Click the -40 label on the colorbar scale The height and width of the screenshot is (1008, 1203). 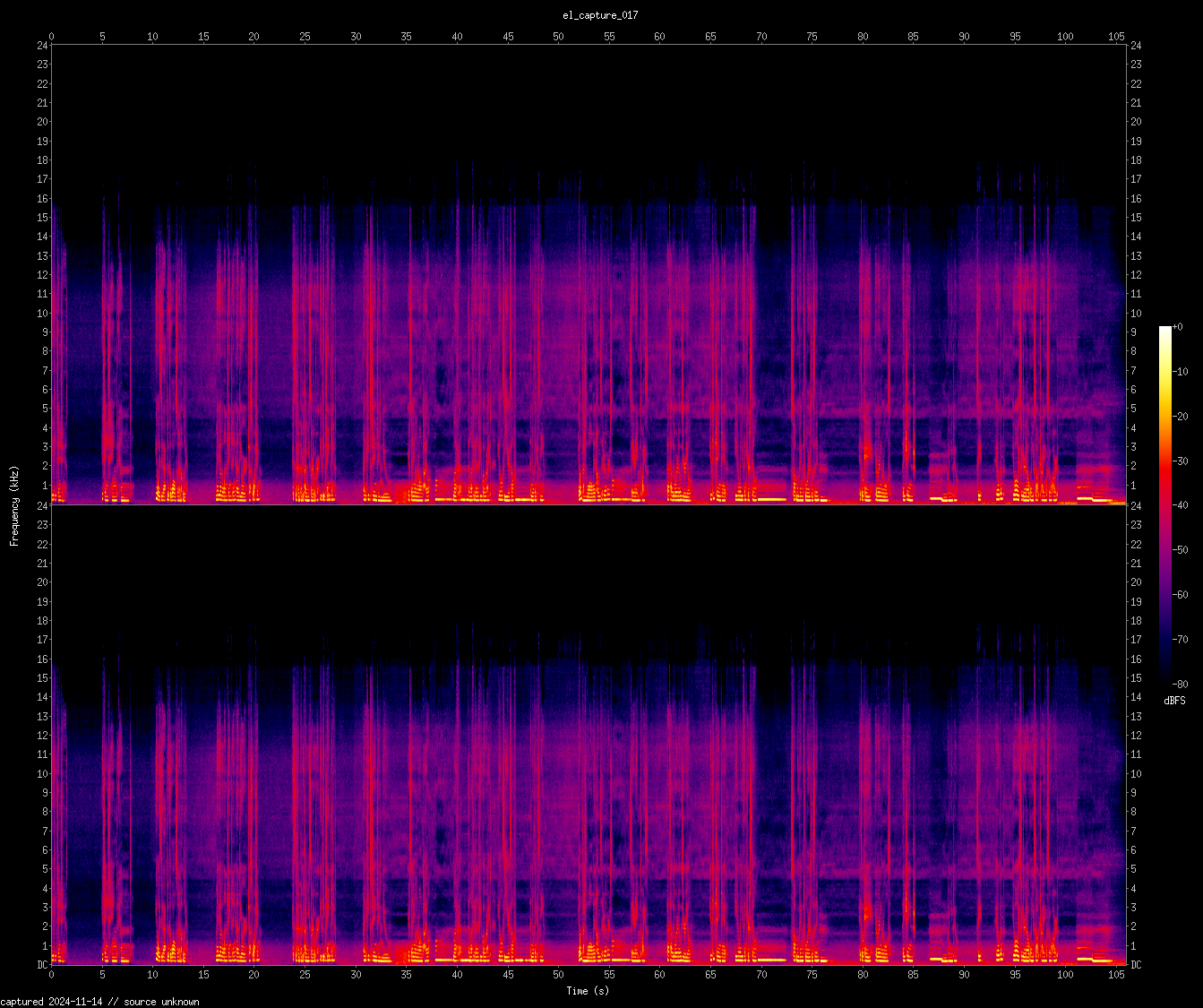tap(1181, 505)
